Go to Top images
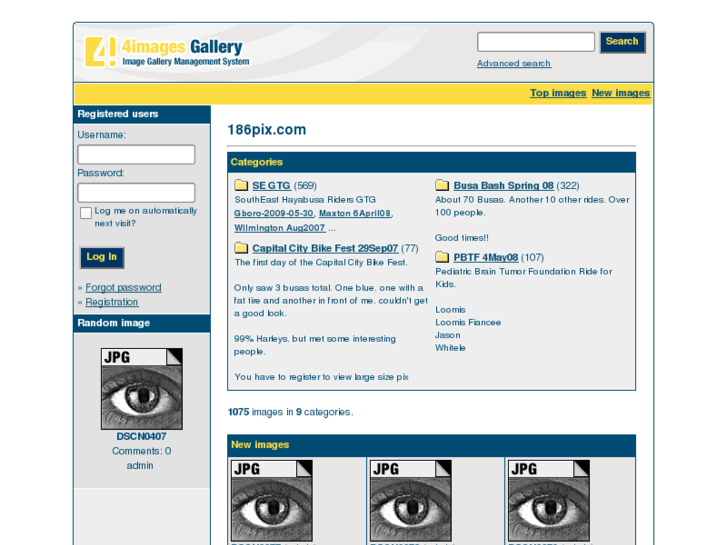Viewport: 727px width, 545px height. (x=558, y=93)
